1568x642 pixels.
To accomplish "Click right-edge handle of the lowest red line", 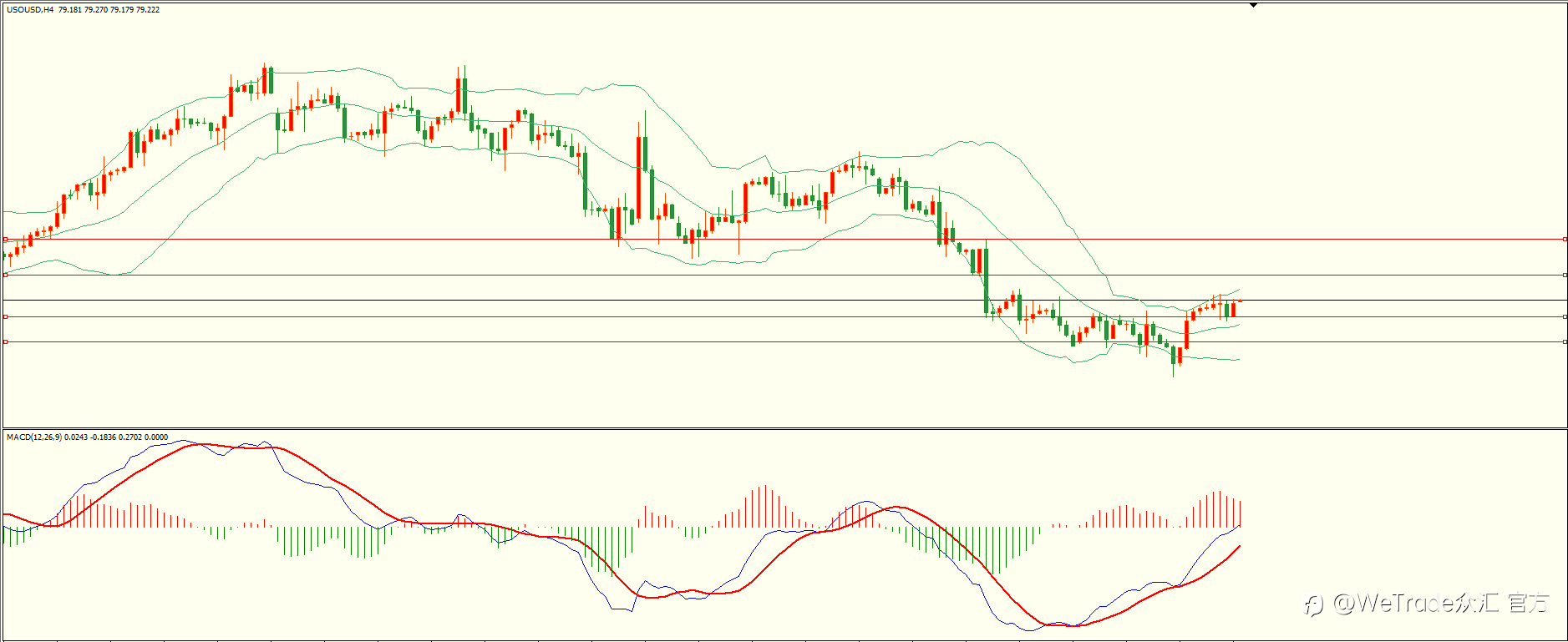I will coord(1565,341).
